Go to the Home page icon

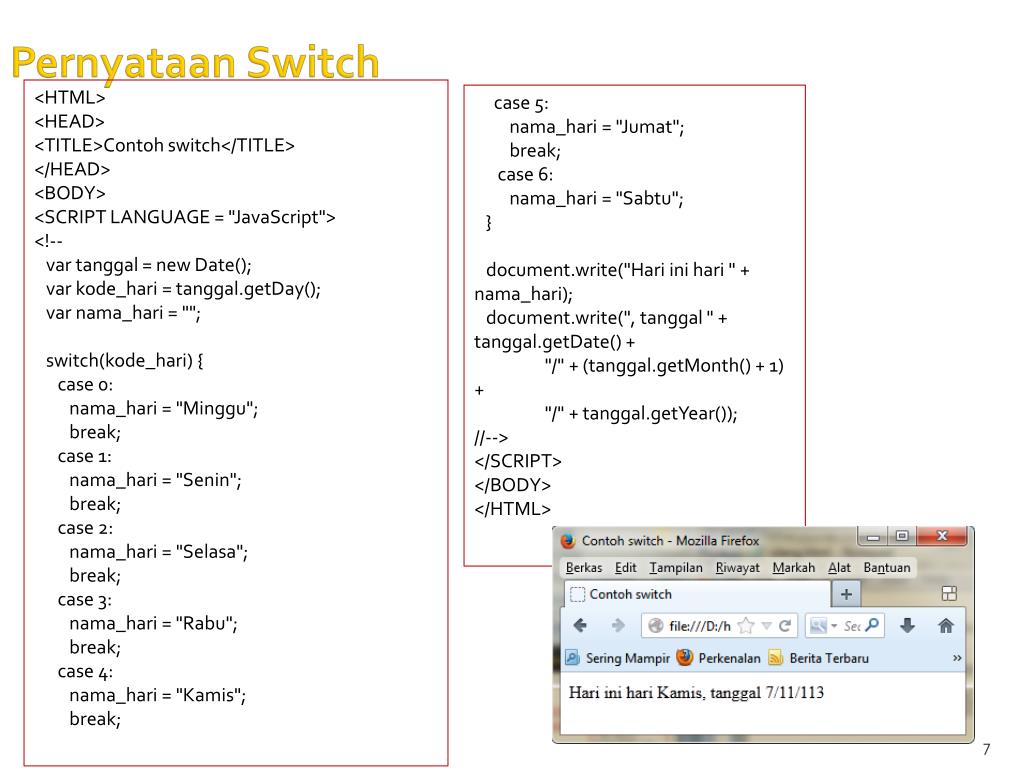[946, 626]
